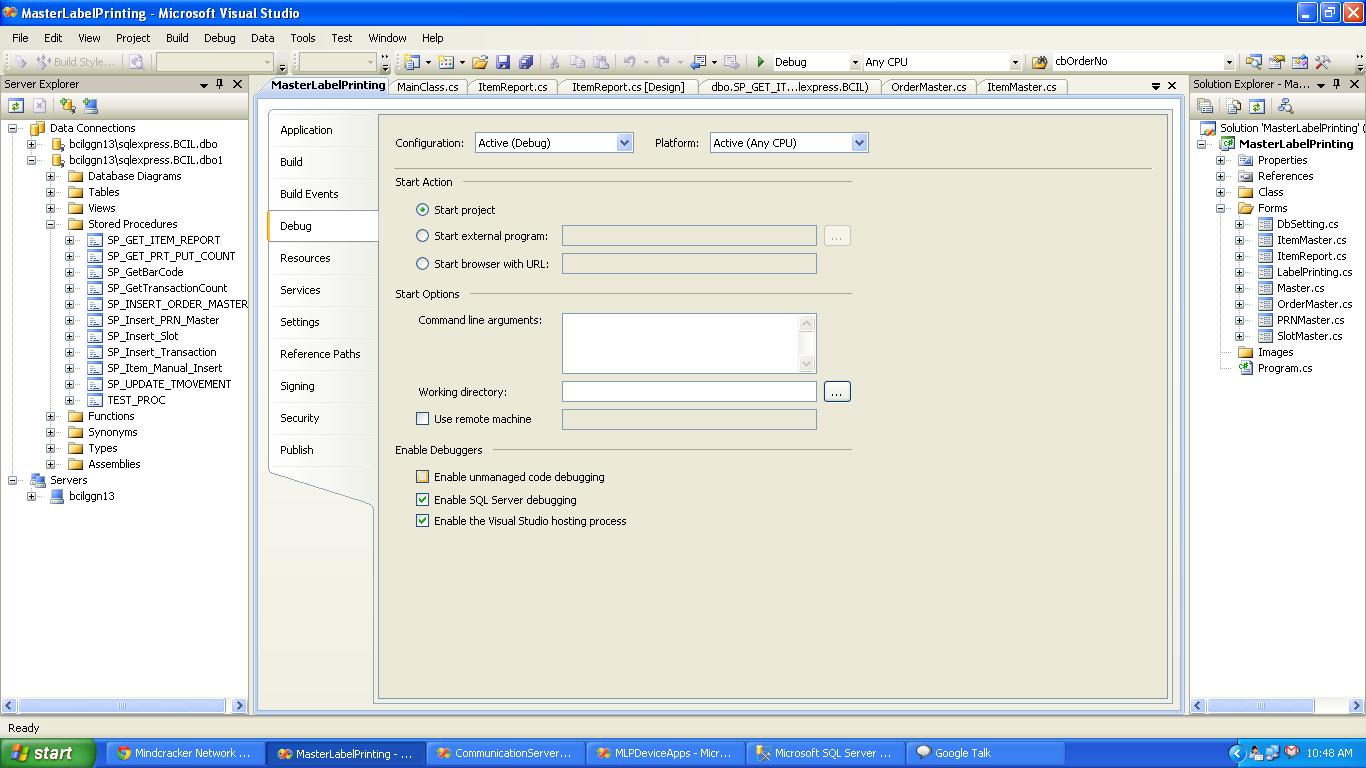
Task: Click Command line arguments text box
Action: (689, 343)
